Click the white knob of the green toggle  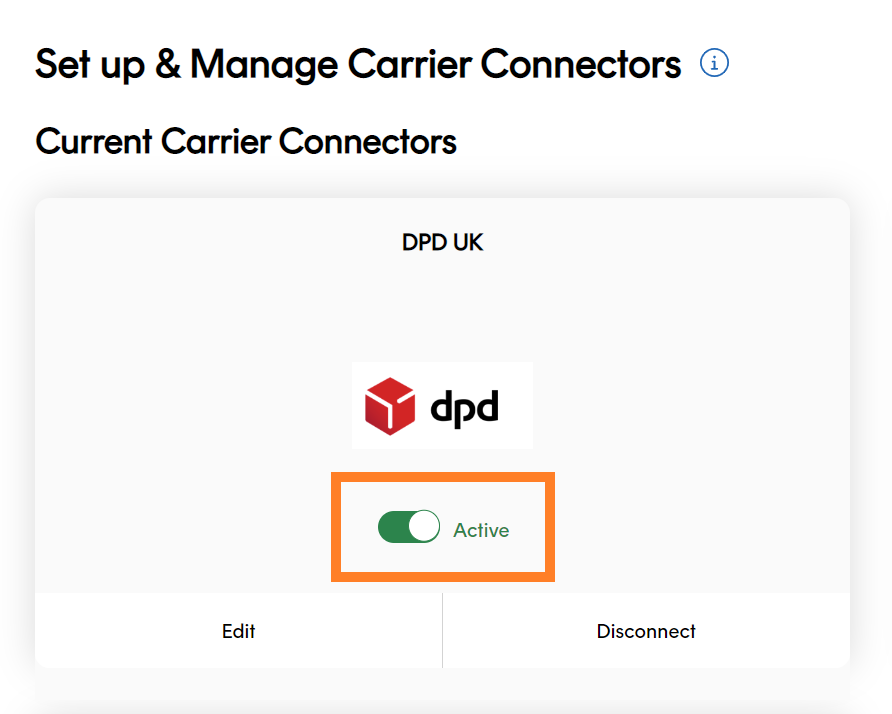tap(424, 526)
